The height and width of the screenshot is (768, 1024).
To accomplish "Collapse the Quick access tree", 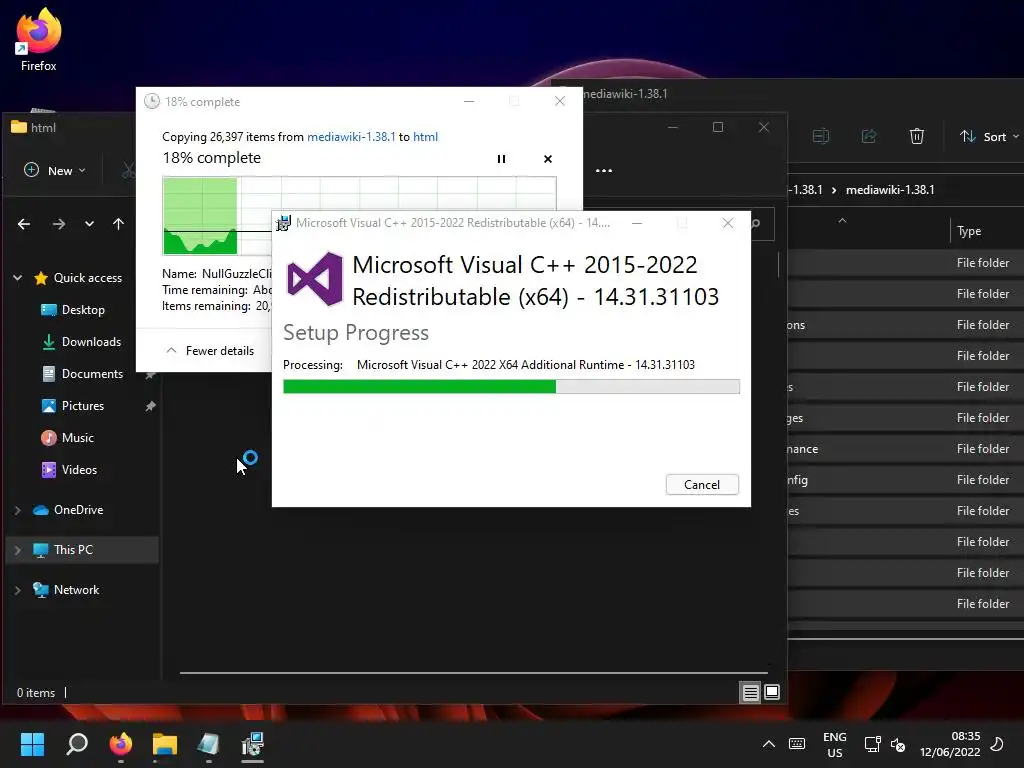I will point(18,278).
